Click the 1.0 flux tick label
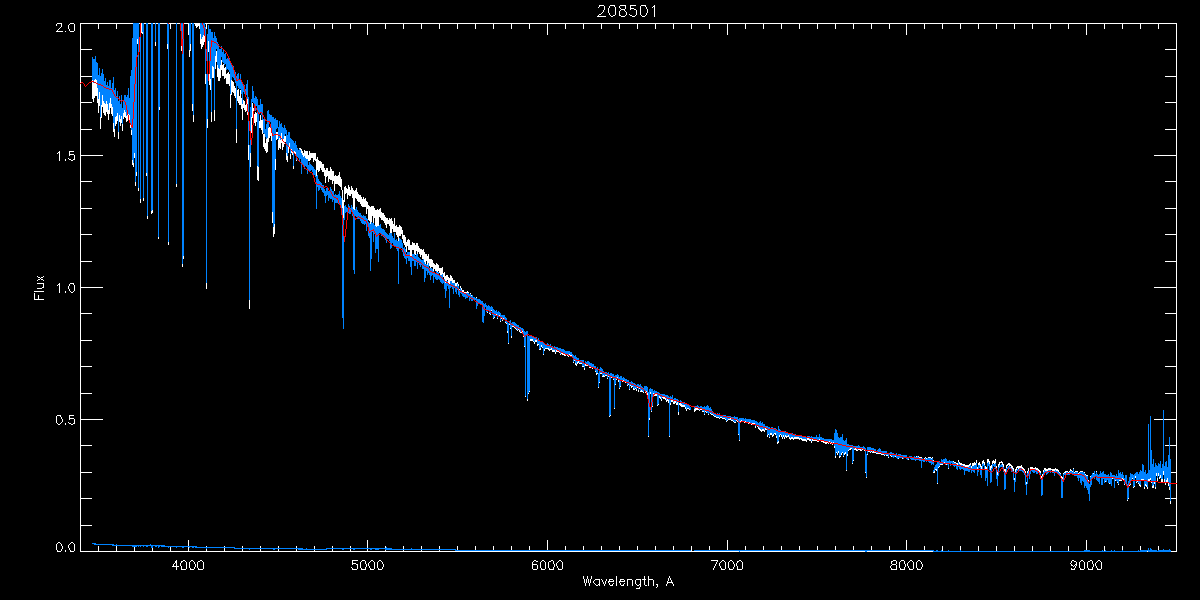 tap(65, 288)
